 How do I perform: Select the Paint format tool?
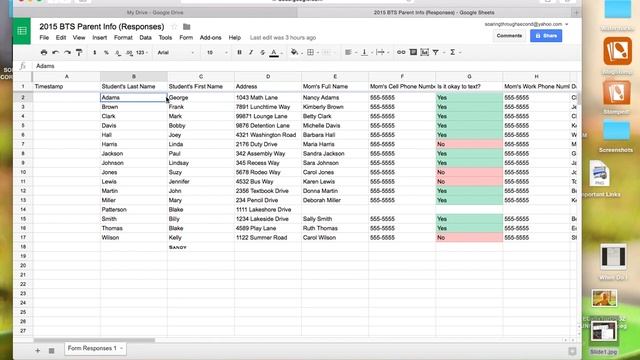click(x=79, y=52)
